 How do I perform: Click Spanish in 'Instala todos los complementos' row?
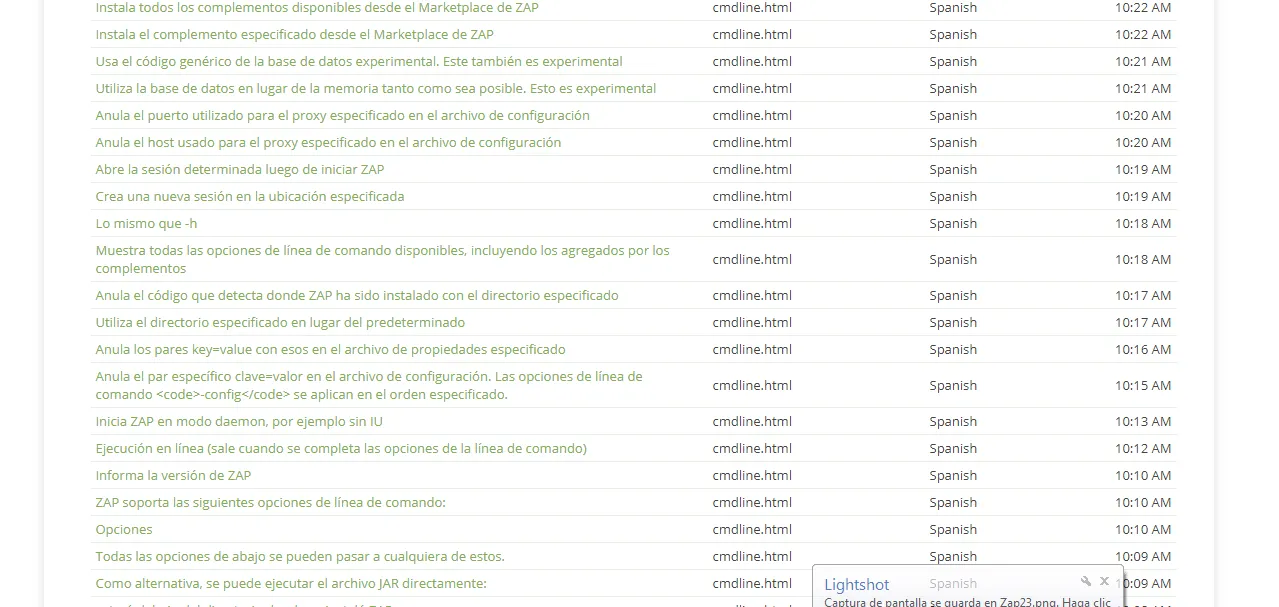click(x=953, y=8)
